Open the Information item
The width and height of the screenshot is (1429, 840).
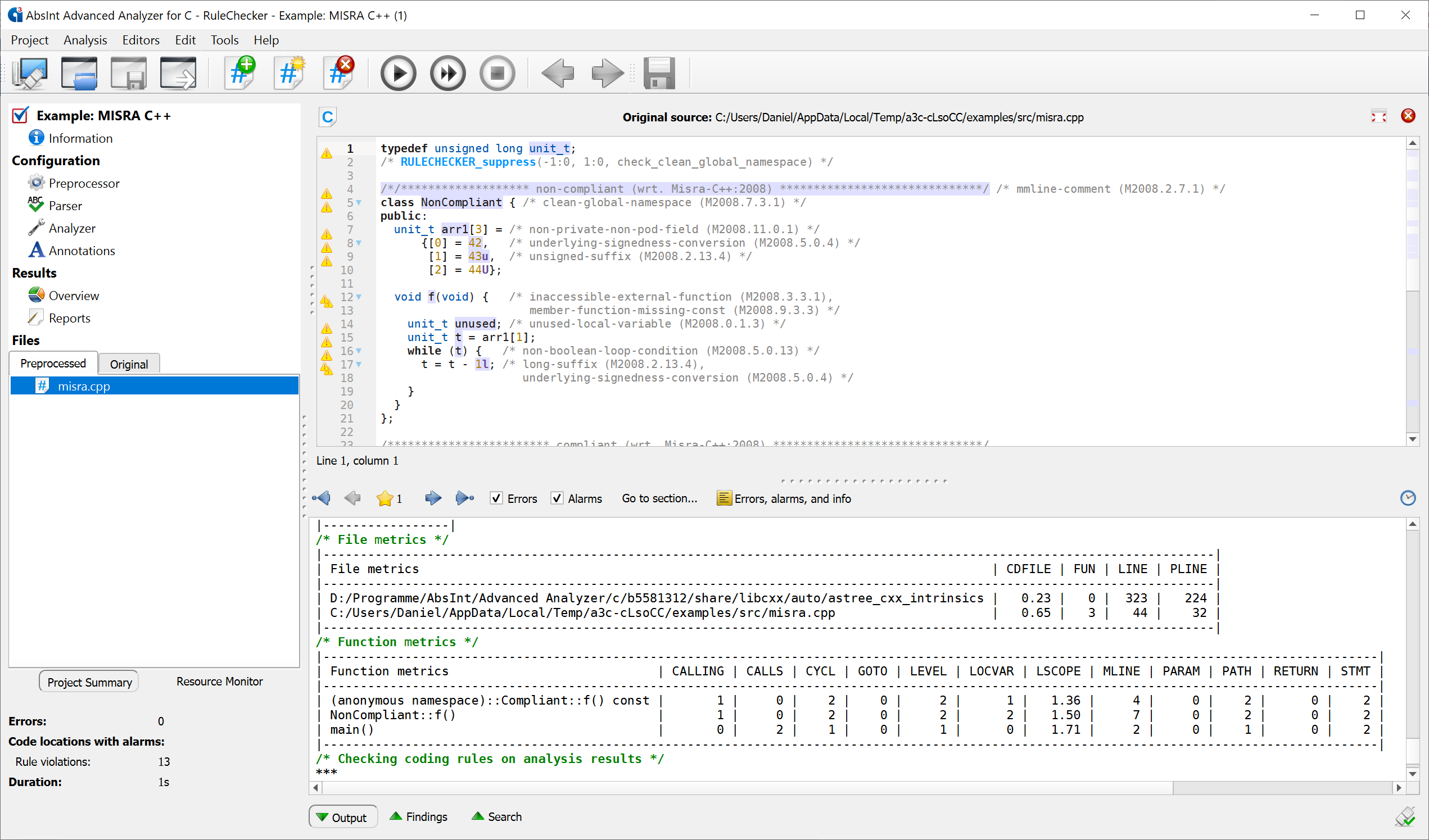[x=71, y=138]
